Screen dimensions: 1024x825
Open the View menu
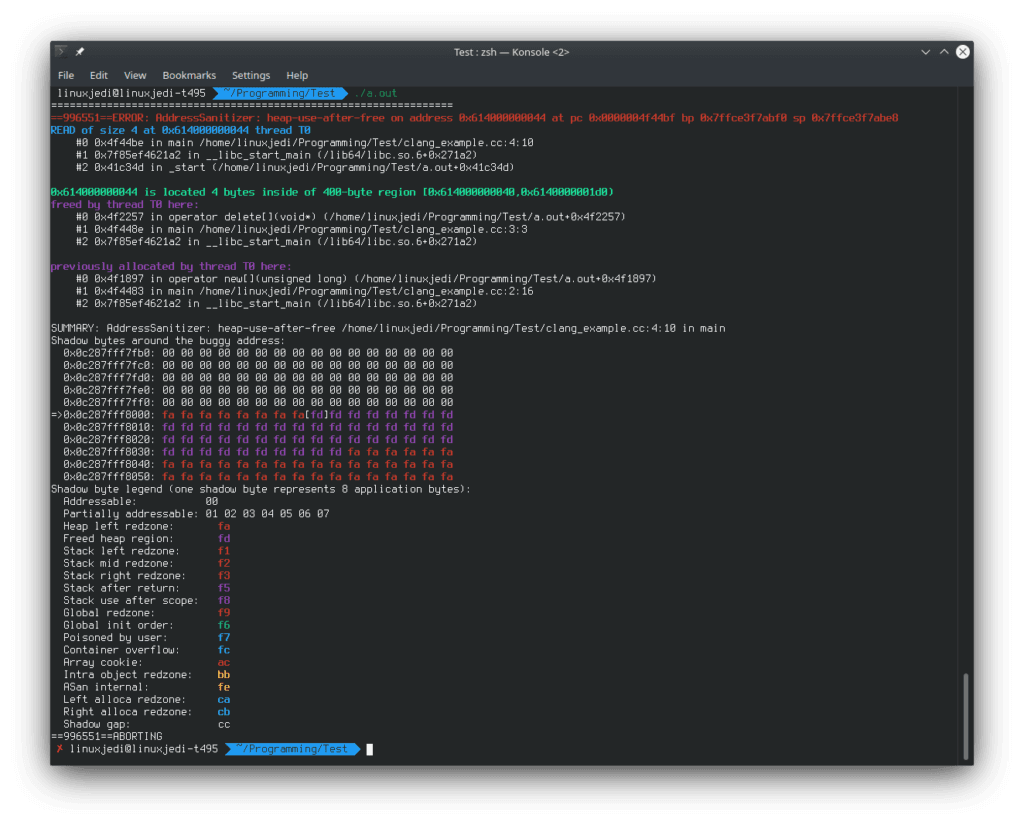coord(134,75)
